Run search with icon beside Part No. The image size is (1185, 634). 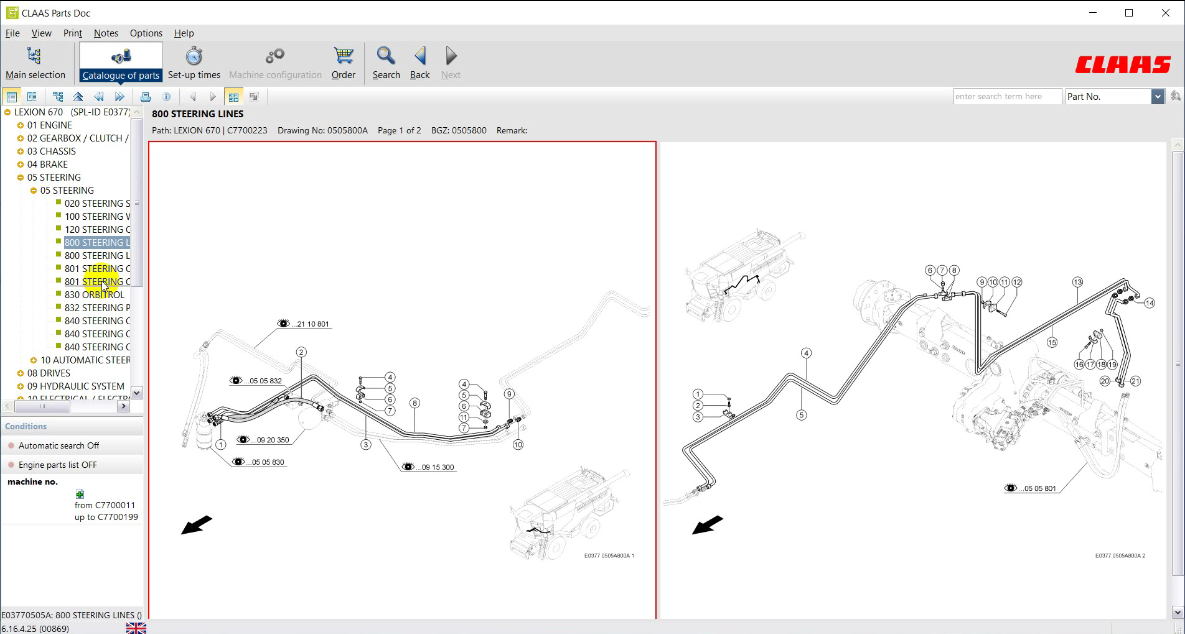[1175, 97]
